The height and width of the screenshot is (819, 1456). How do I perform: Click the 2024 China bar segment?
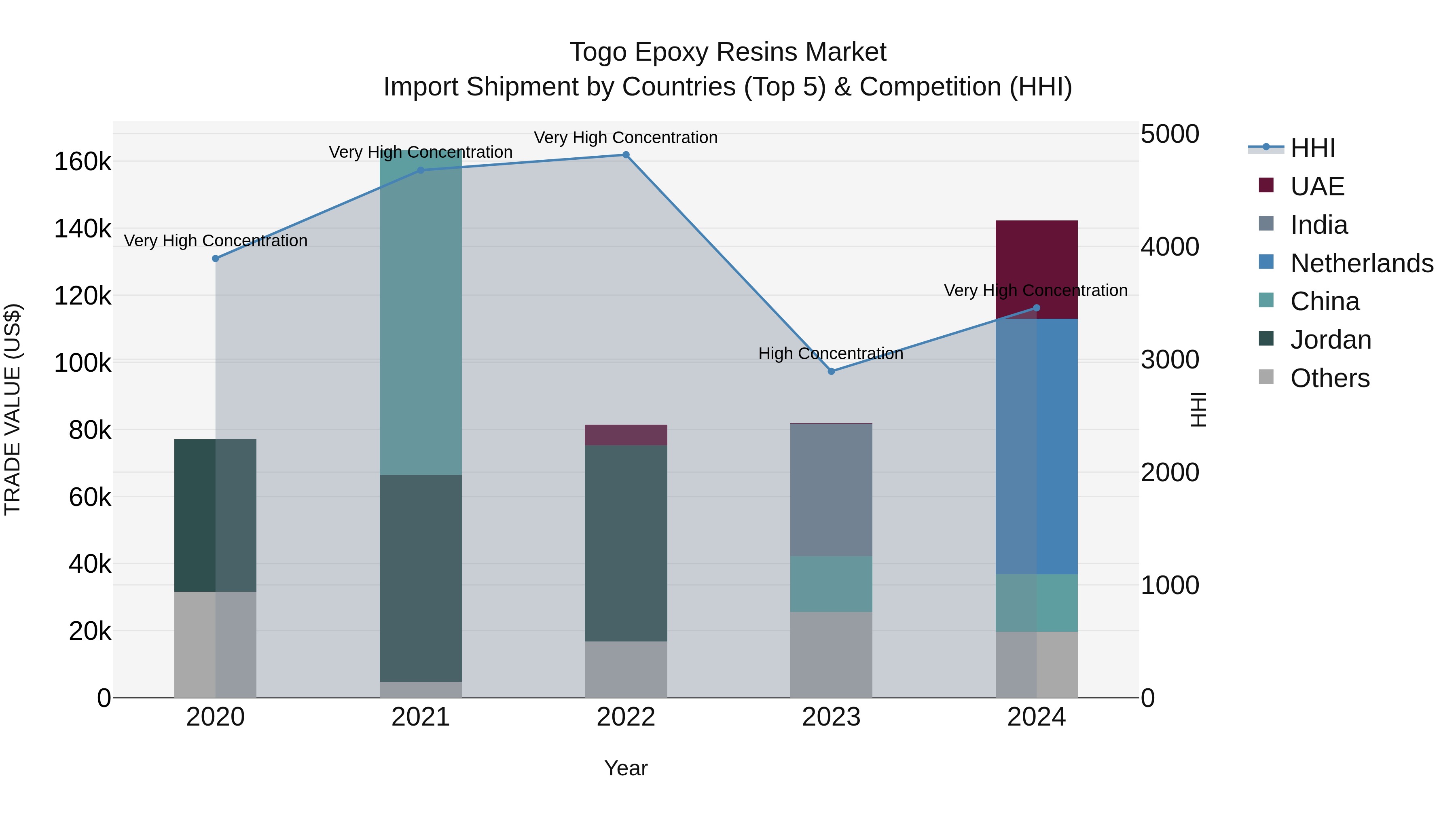click(1037, 603)
